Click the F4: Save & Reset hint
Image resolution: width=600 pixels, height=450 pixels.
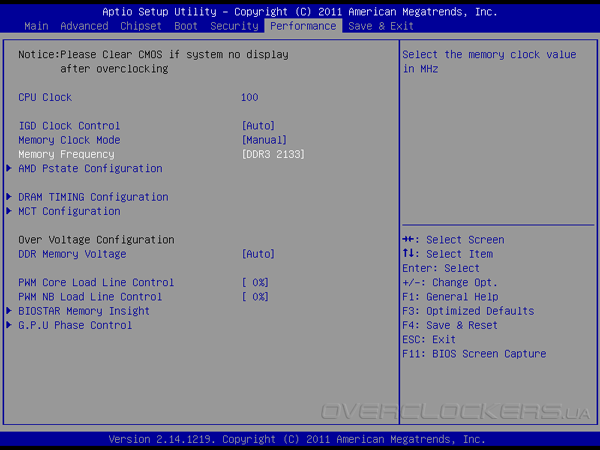coord(450,325)
